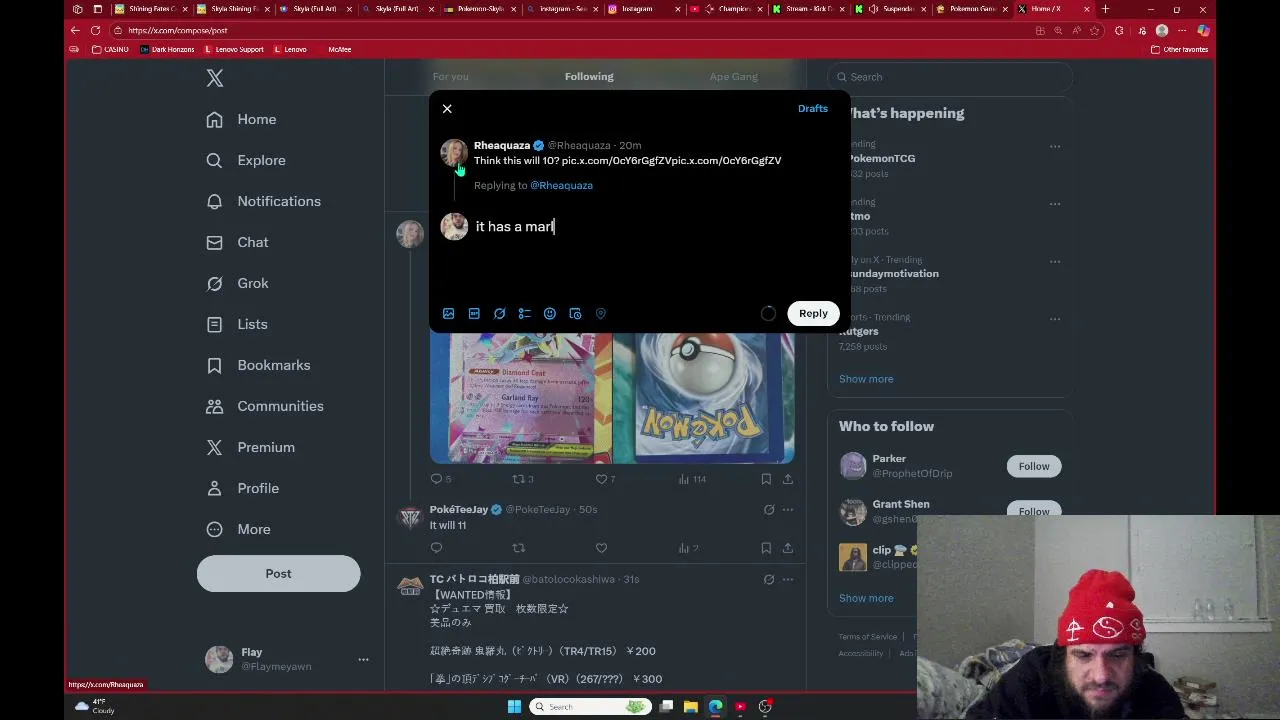Screen dimensions: 1280x720
Task: Go to Home in the sidebar
Action: point(241,119)
